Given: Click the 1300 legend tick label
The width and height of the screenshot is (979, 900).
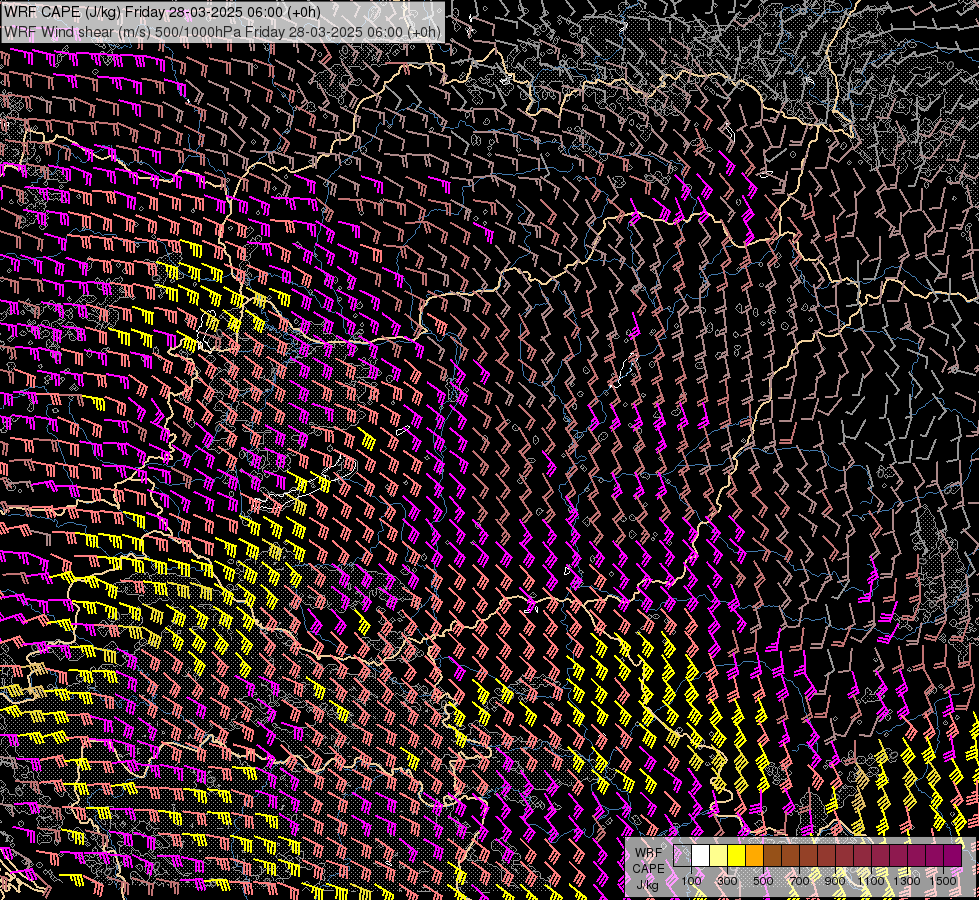Looking at the screenshot, I should click(907, 881).
